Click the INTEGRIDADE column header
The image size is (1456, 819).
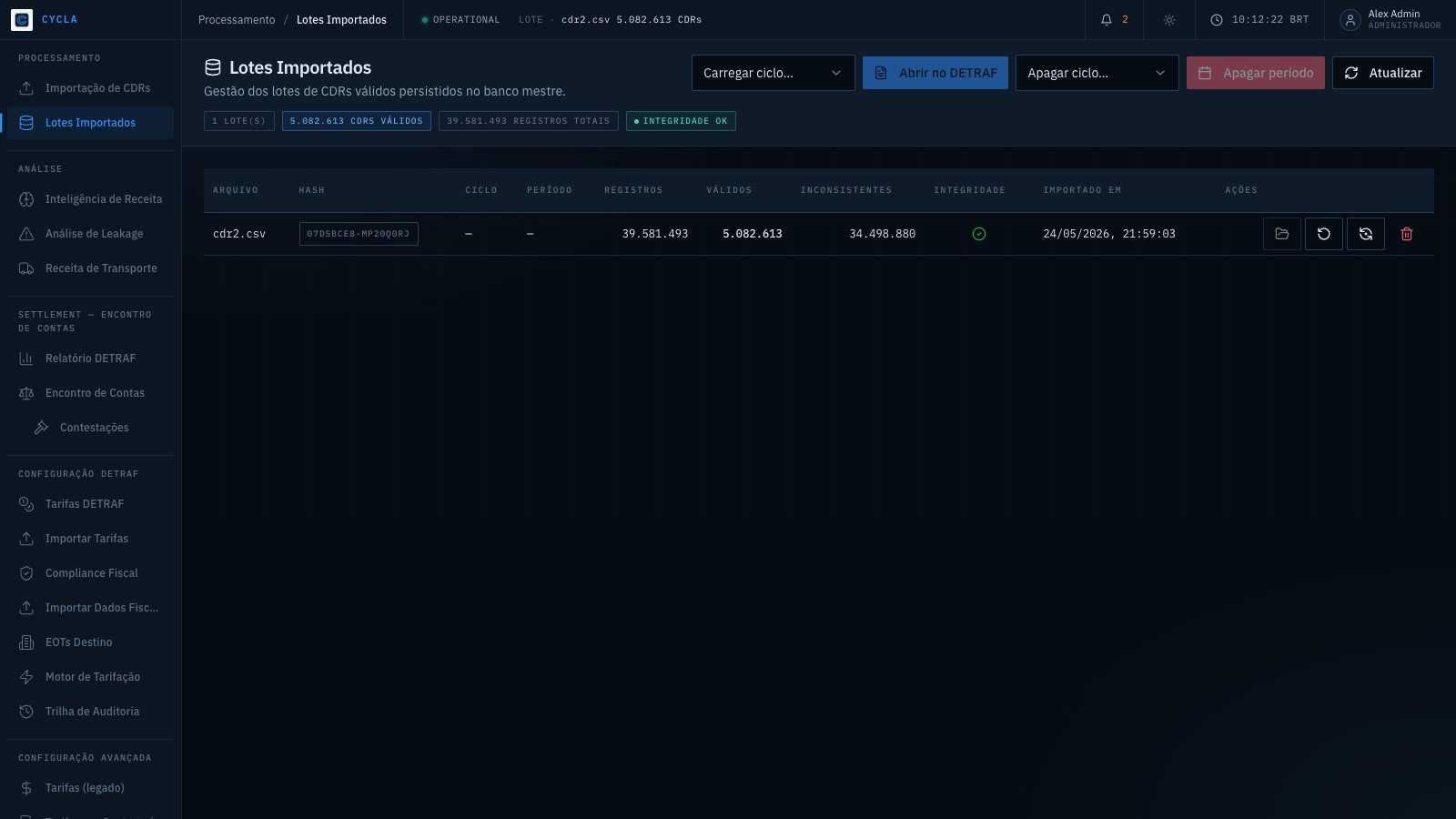pyautogui.click(x=970, y=190)
